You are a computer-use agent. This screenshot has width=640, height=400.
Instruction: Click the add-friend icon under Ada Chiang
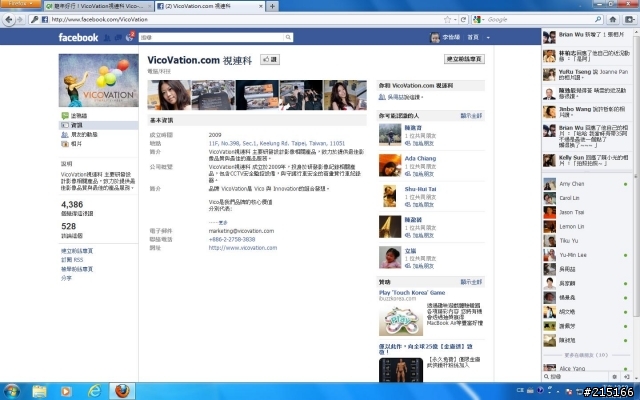tap(408, 174)
